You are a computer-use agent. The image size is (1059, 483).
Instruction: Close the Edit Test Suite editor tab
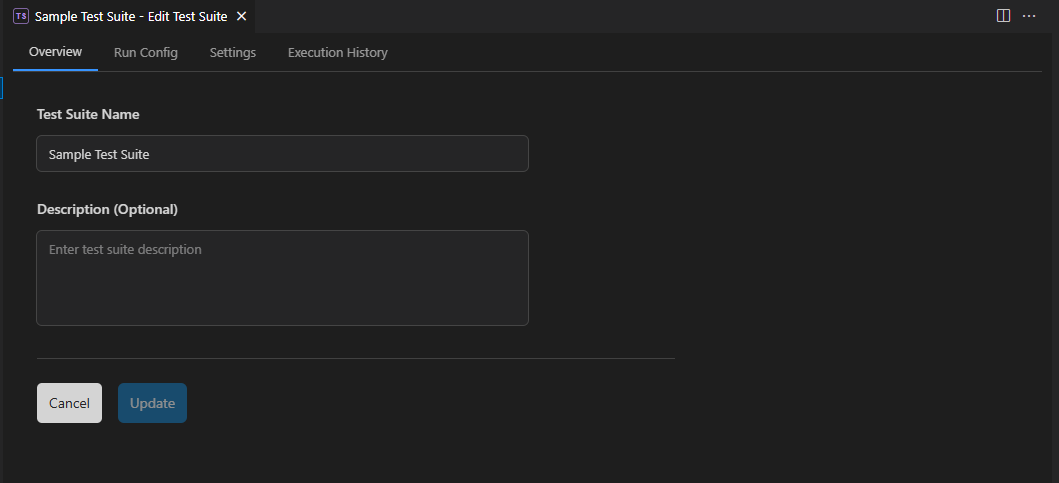click(241, 16)
